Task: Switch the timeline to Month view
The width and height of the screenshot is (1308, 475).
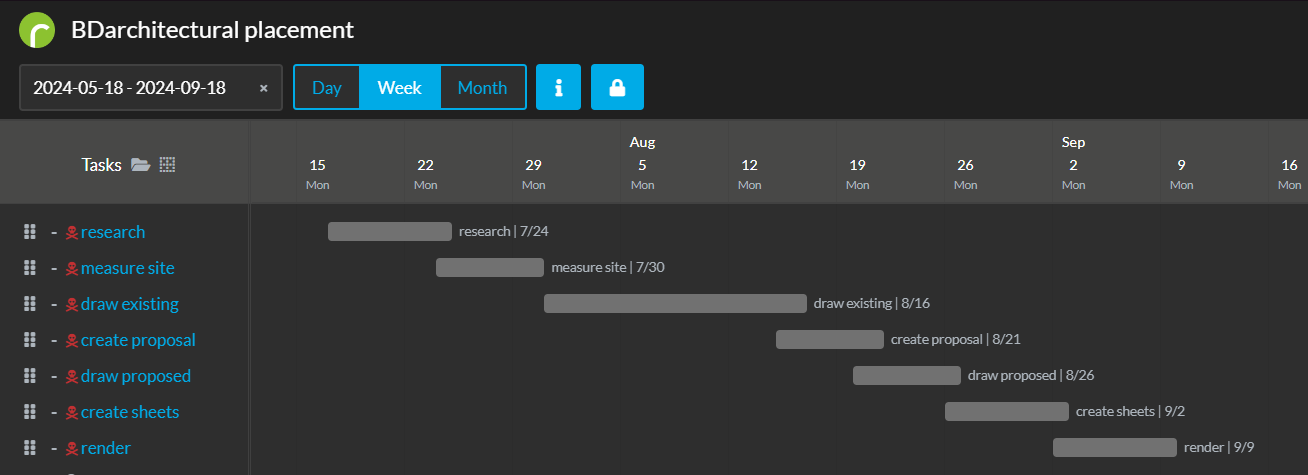Action: [x=483, y=87]
